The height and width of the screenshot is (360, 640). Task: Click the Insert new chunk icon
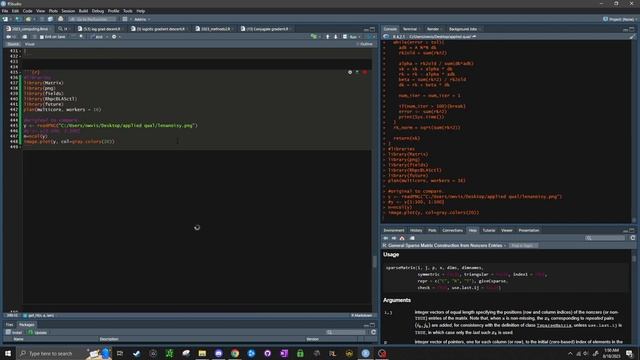pyautogui.click(x=314, y=37)
